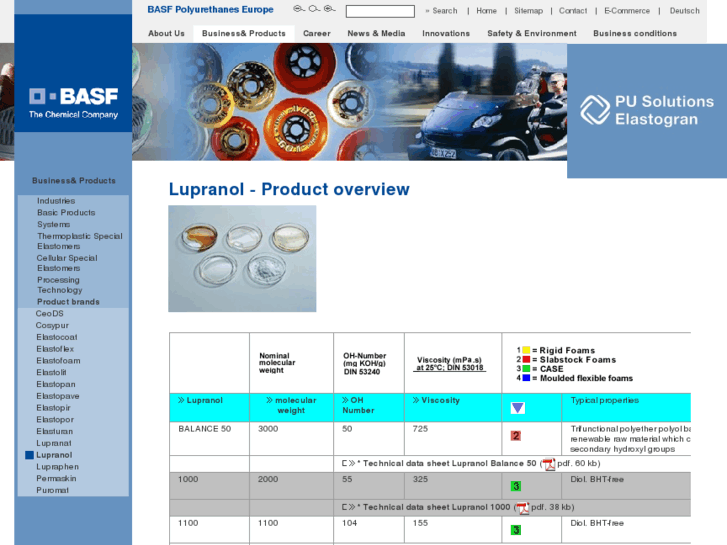Click the Lupranol petri dishes product image
The image size is (727, 545).
click(242, 258)
